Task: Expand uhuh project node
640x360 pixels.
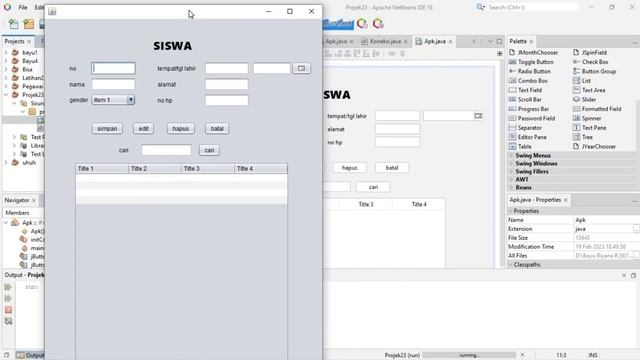Action: [6, 162]
